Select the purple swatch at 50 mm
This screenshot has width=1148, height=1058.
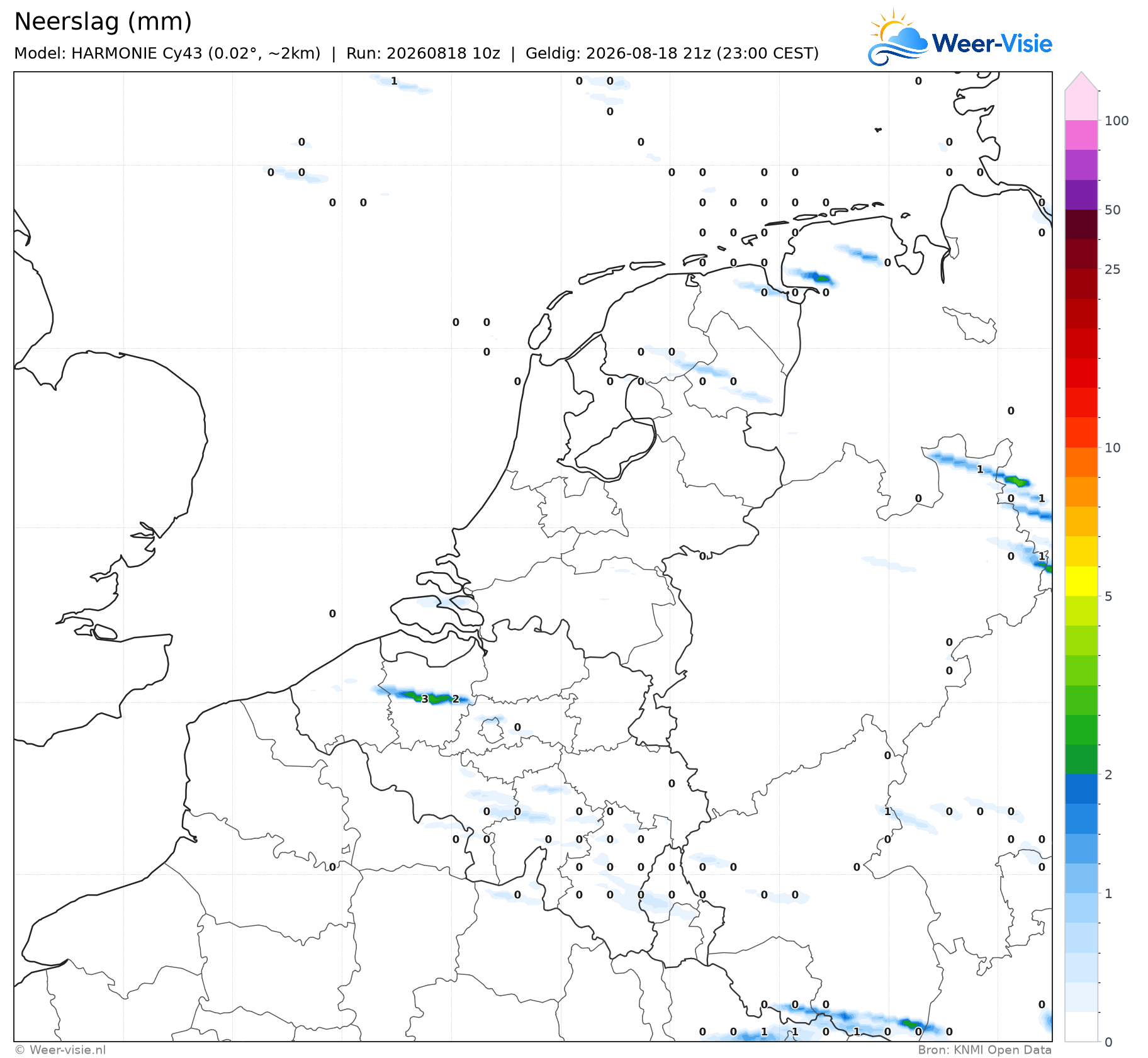1081,195
